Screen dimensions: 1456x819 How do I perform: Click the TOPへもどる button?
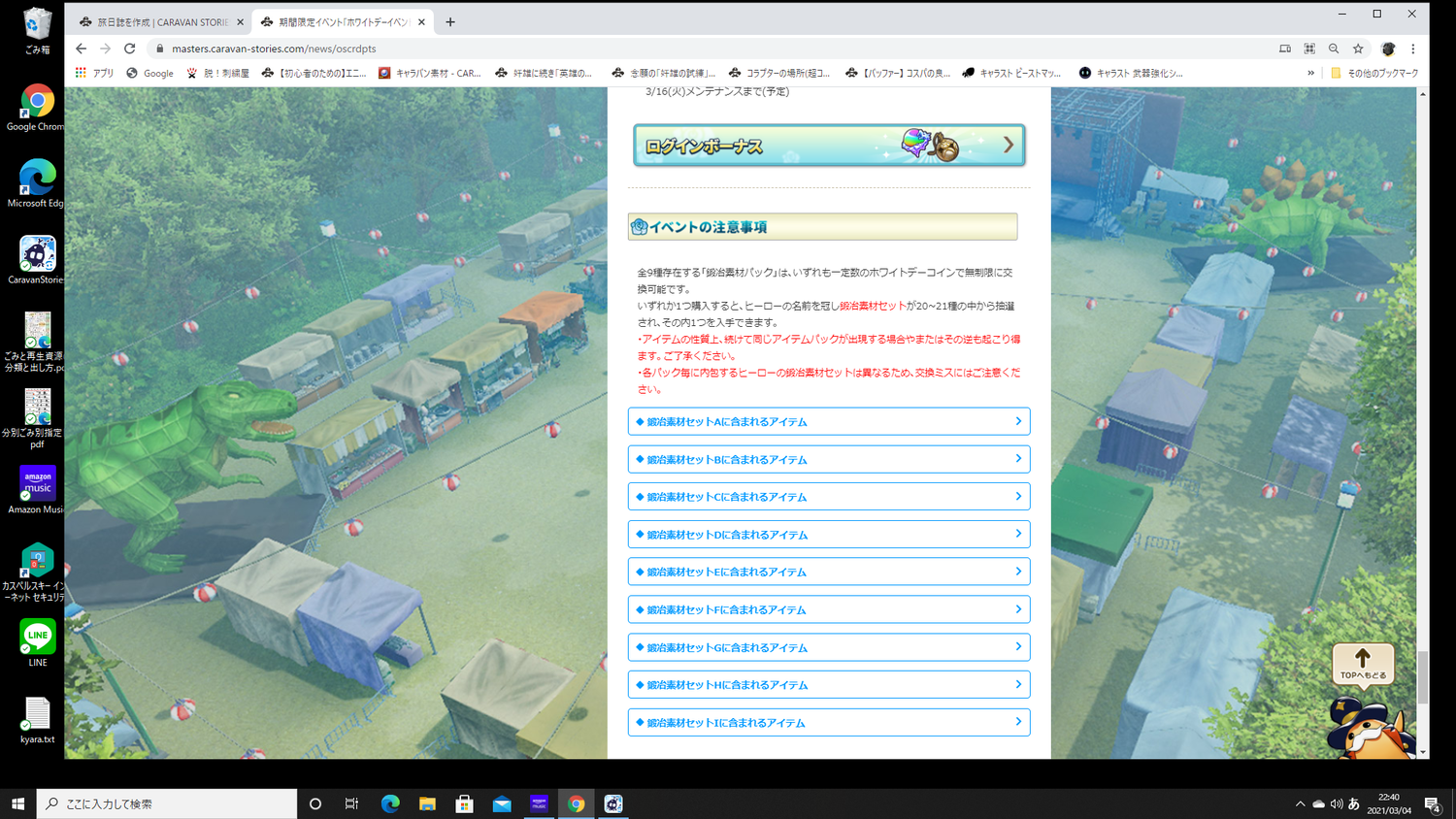[x=1363, y=665]
